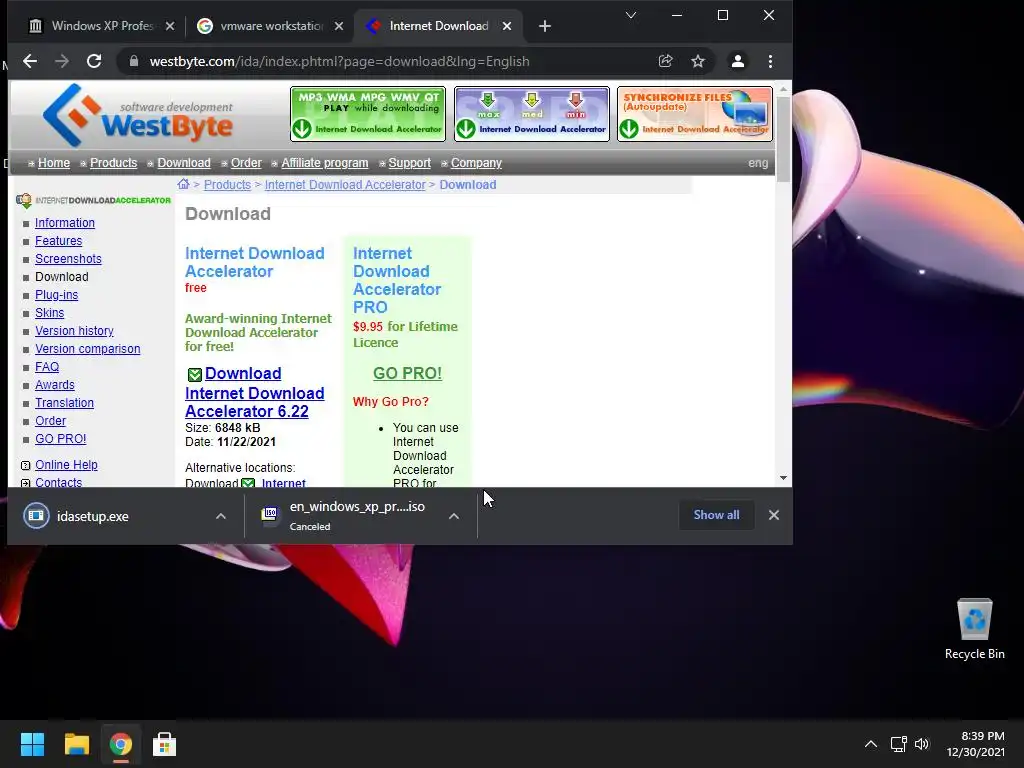The height and width of the screenshot is (768, 1024).
Task: Open the Synchronize Files banner
Action: [x=695, y=114]
